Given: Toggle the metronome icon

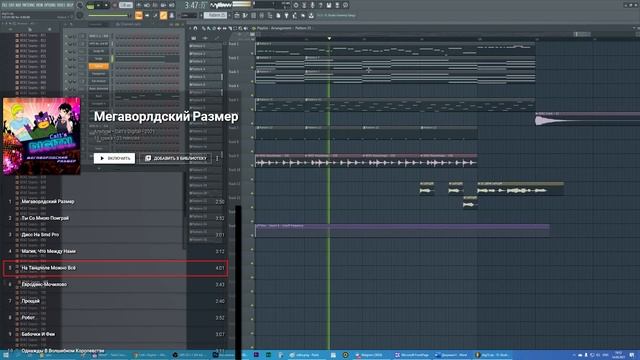Looking at the screenshot, I should [139, 5].
